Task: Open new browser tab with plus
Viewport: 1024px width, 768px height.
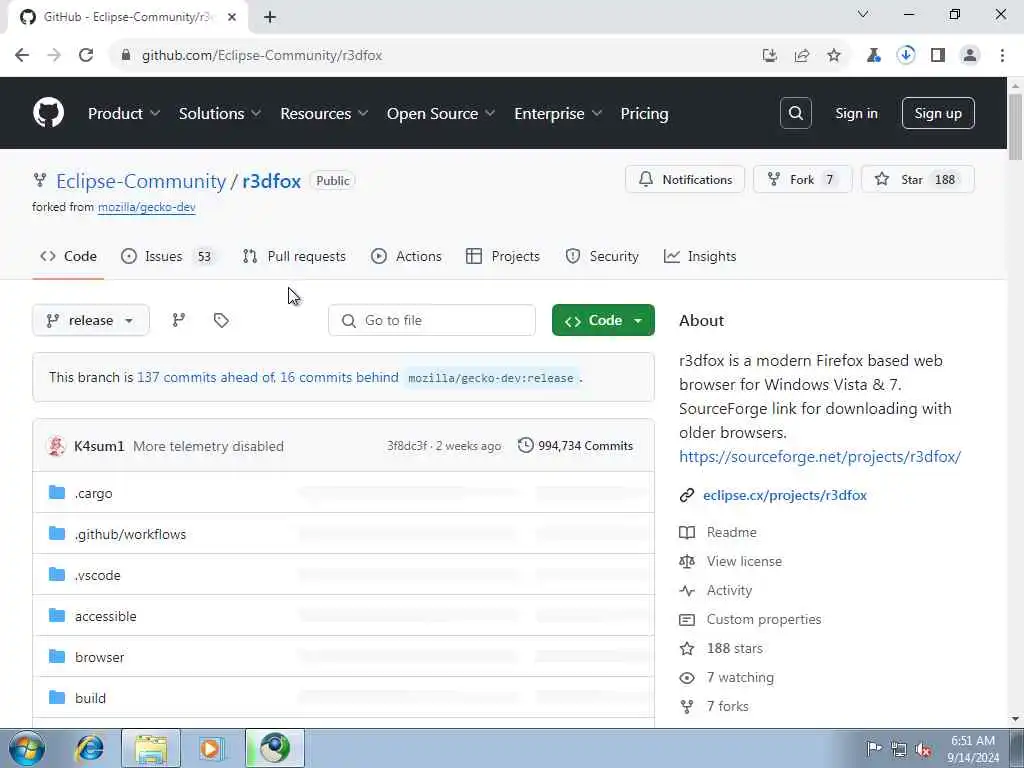Action: [x=270, y=17]
